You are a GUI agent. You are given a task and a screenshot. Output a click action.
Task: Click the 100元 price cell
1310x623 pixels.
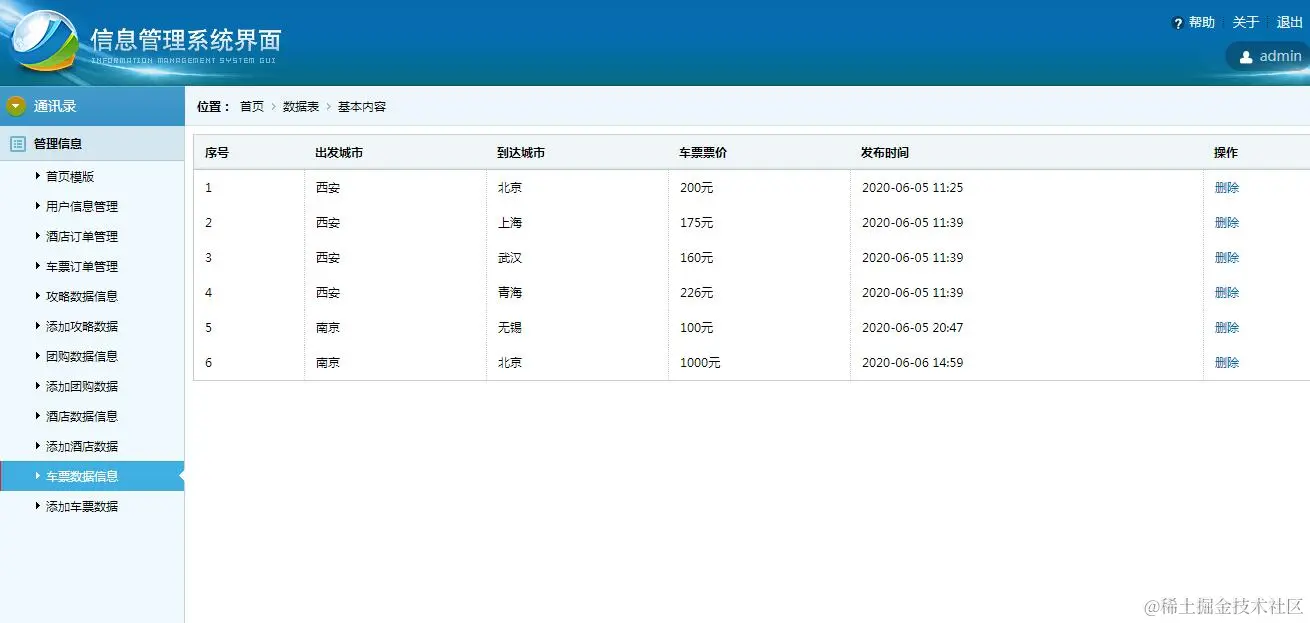(697, 328)
